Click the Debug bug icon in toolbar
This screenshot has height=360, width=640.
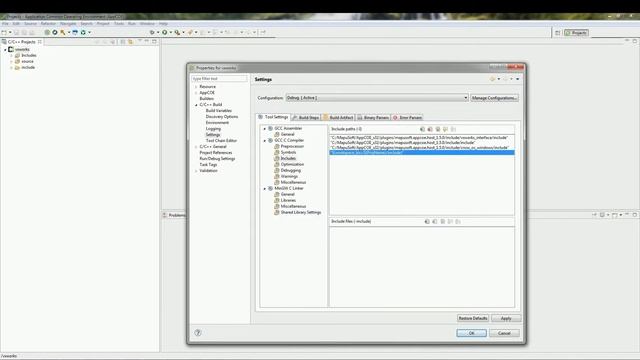(152, 32)
